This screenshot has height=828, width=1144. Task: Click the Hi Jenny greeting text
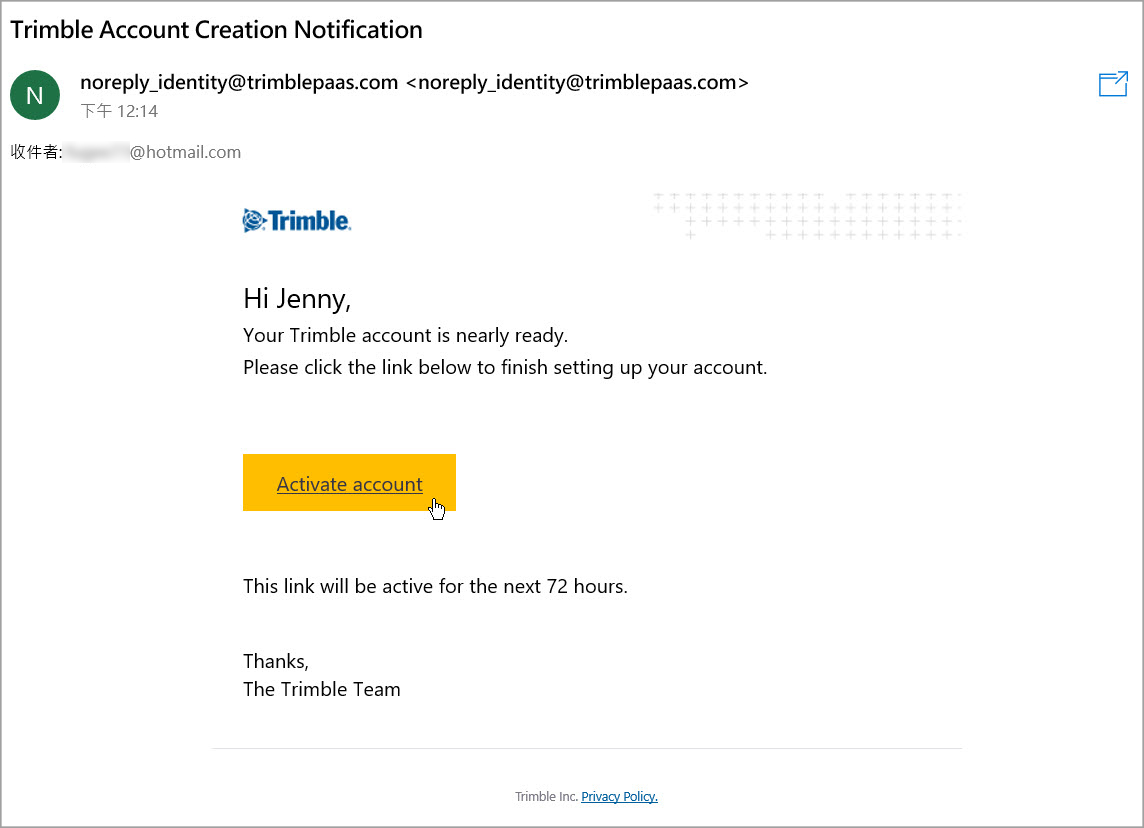pyautogui.click(x=297, y=299)
